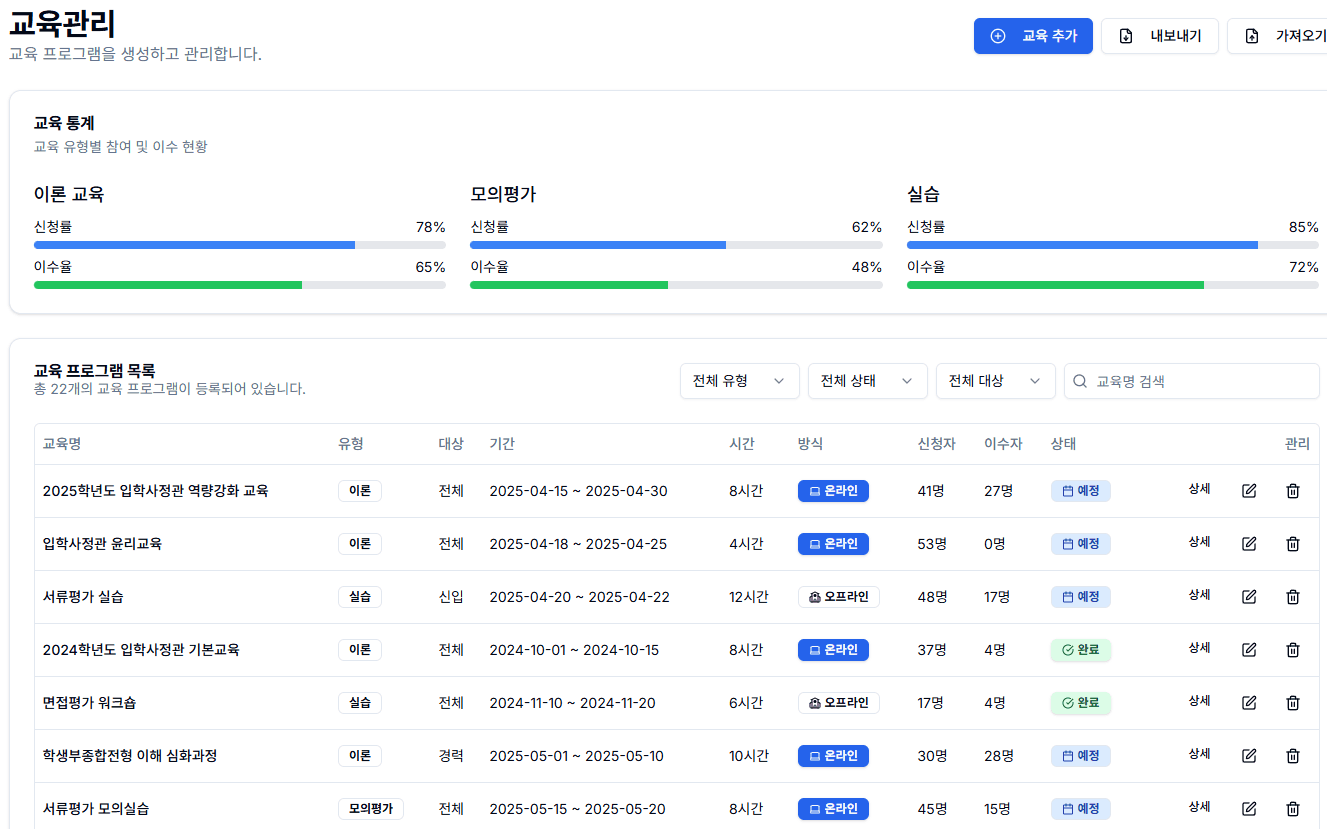The height and width of the screenshot is (829, 1327).
Task: Open the 전체 상태 filter dropdown
Action: coord(868,381)
